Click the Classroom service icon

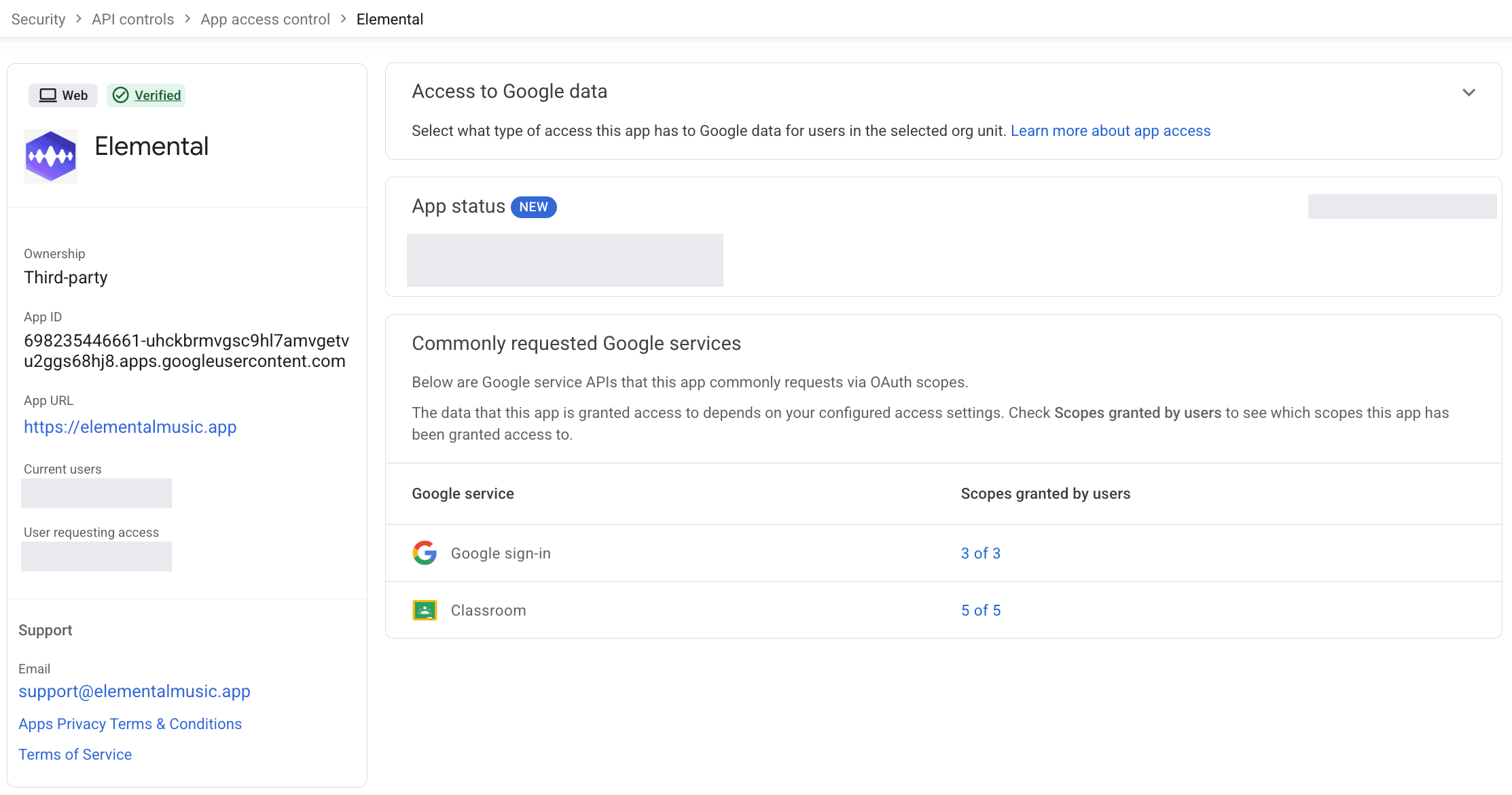[x=425, y=610]
